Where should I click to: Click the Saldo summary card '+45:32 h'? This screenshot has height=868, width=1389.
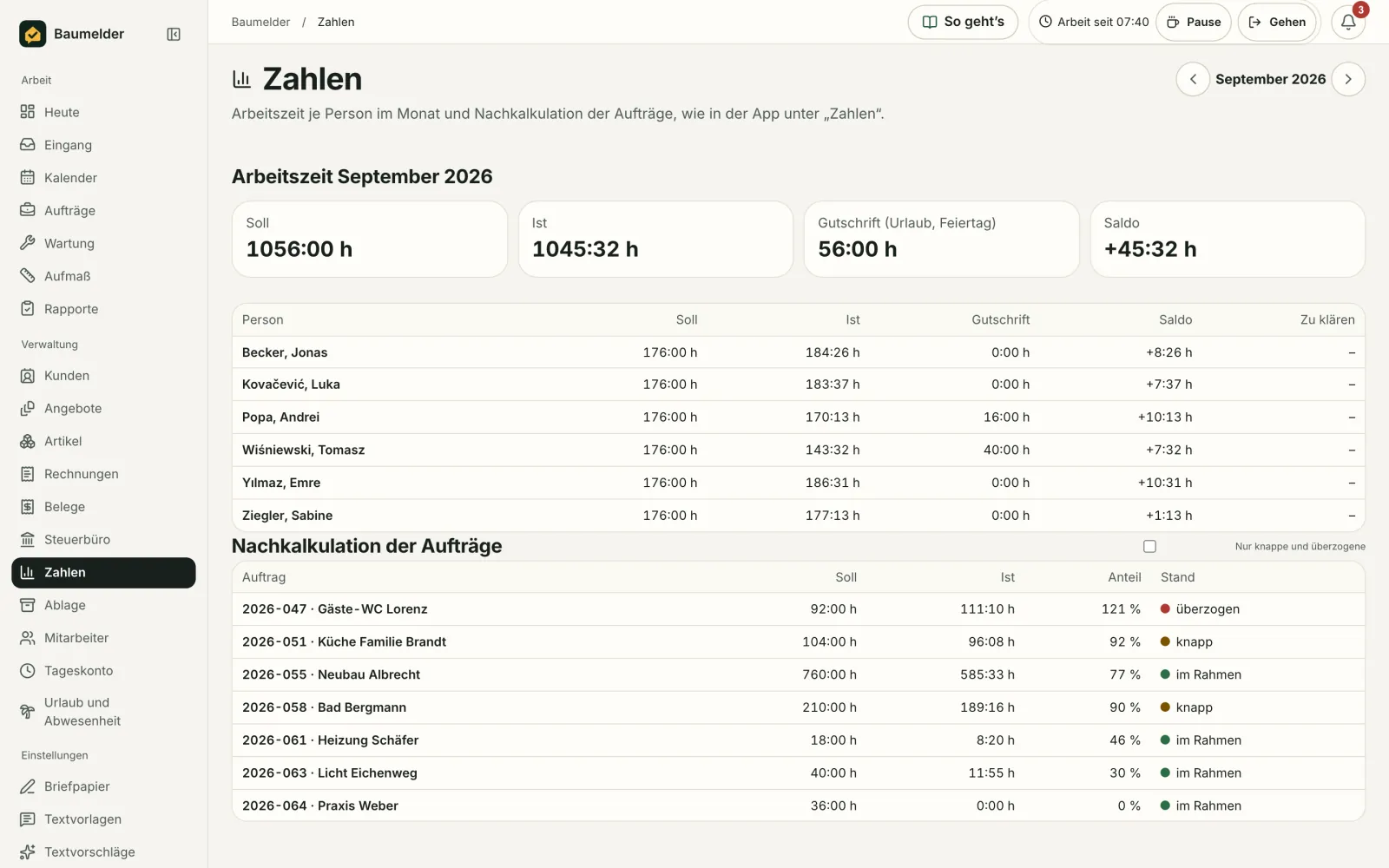1228,240
